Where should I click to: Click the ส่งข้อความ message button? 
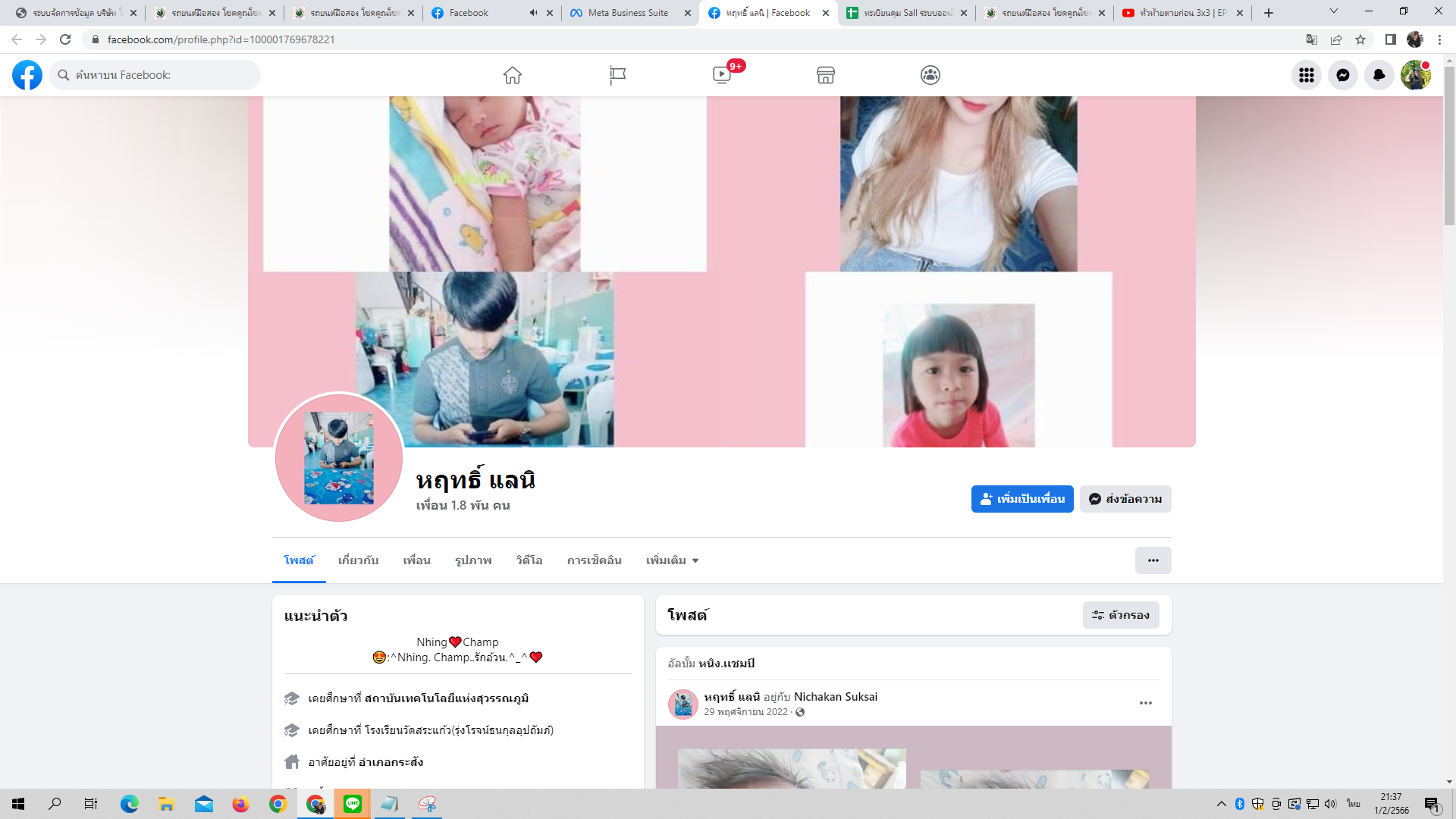pos(1125,499)
